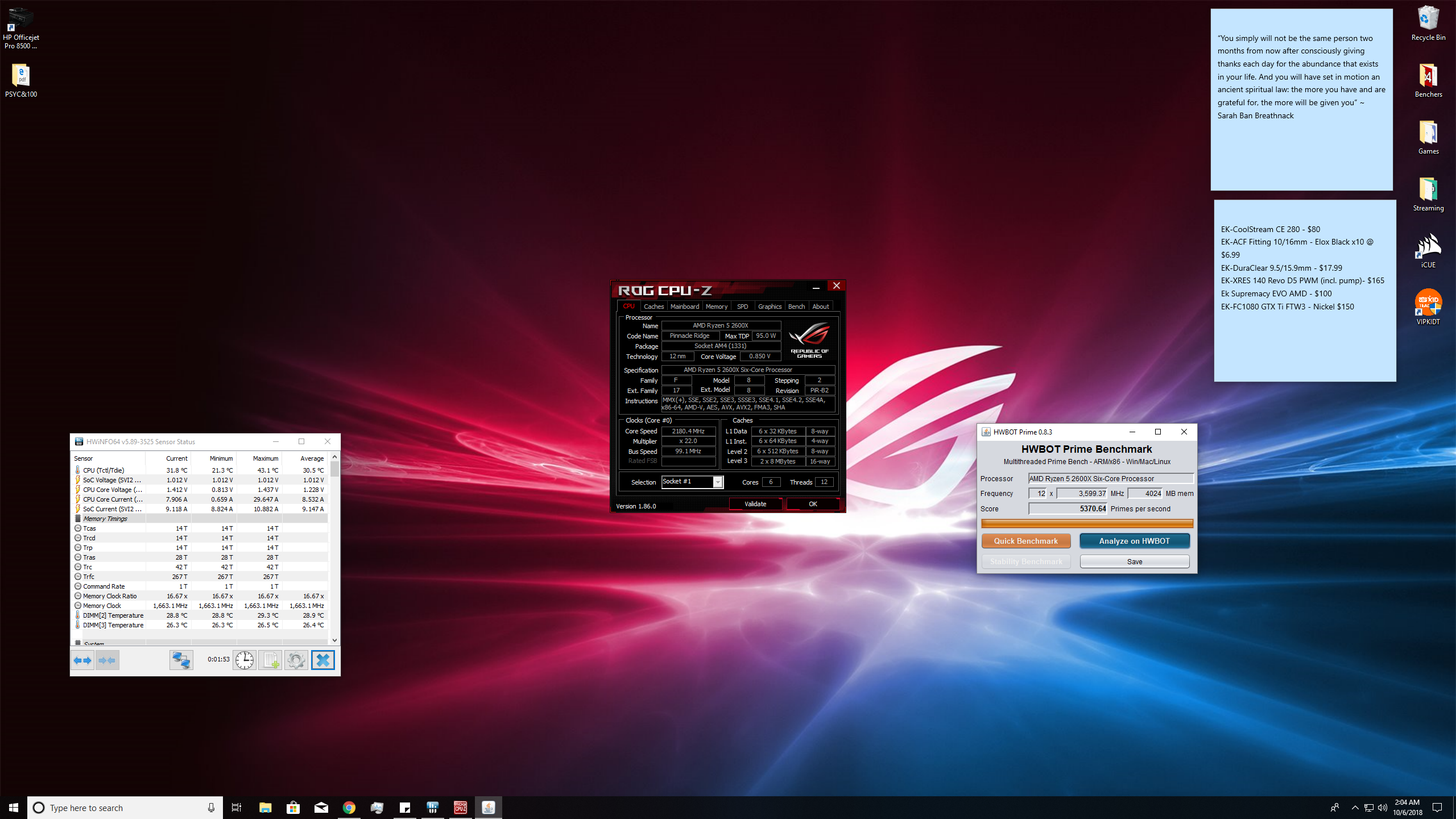
Task: Open Microsoft Store taskbar icon
Action: [293, 808]
